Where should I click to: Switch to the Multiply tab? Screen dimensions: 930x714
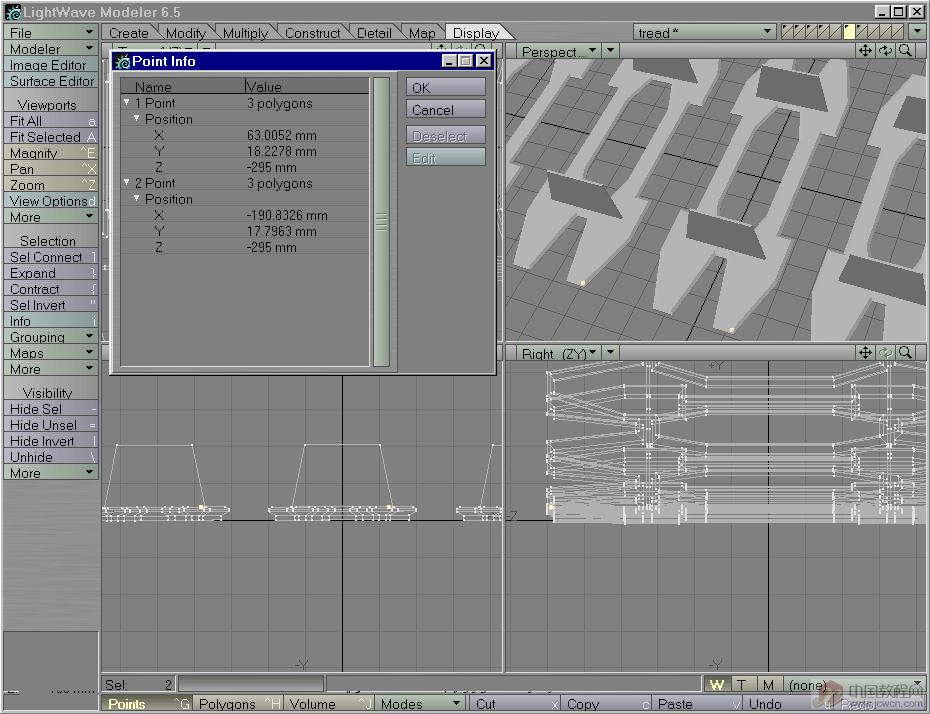(245, 33)
